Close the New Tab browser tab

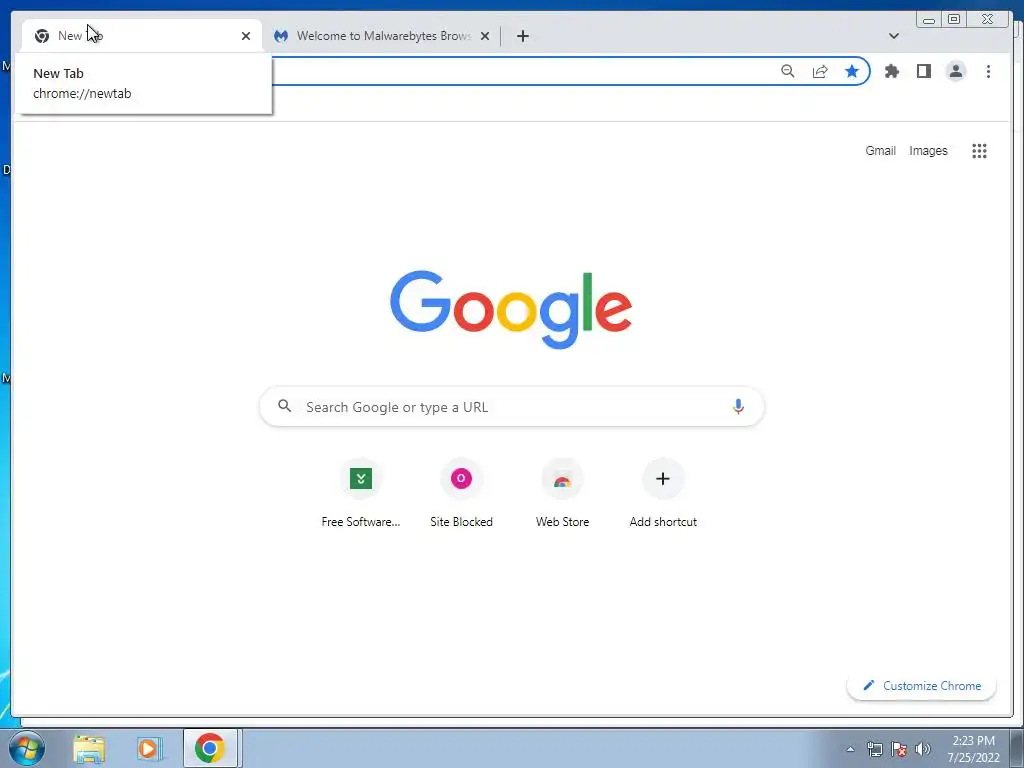[x=246, y=36]
